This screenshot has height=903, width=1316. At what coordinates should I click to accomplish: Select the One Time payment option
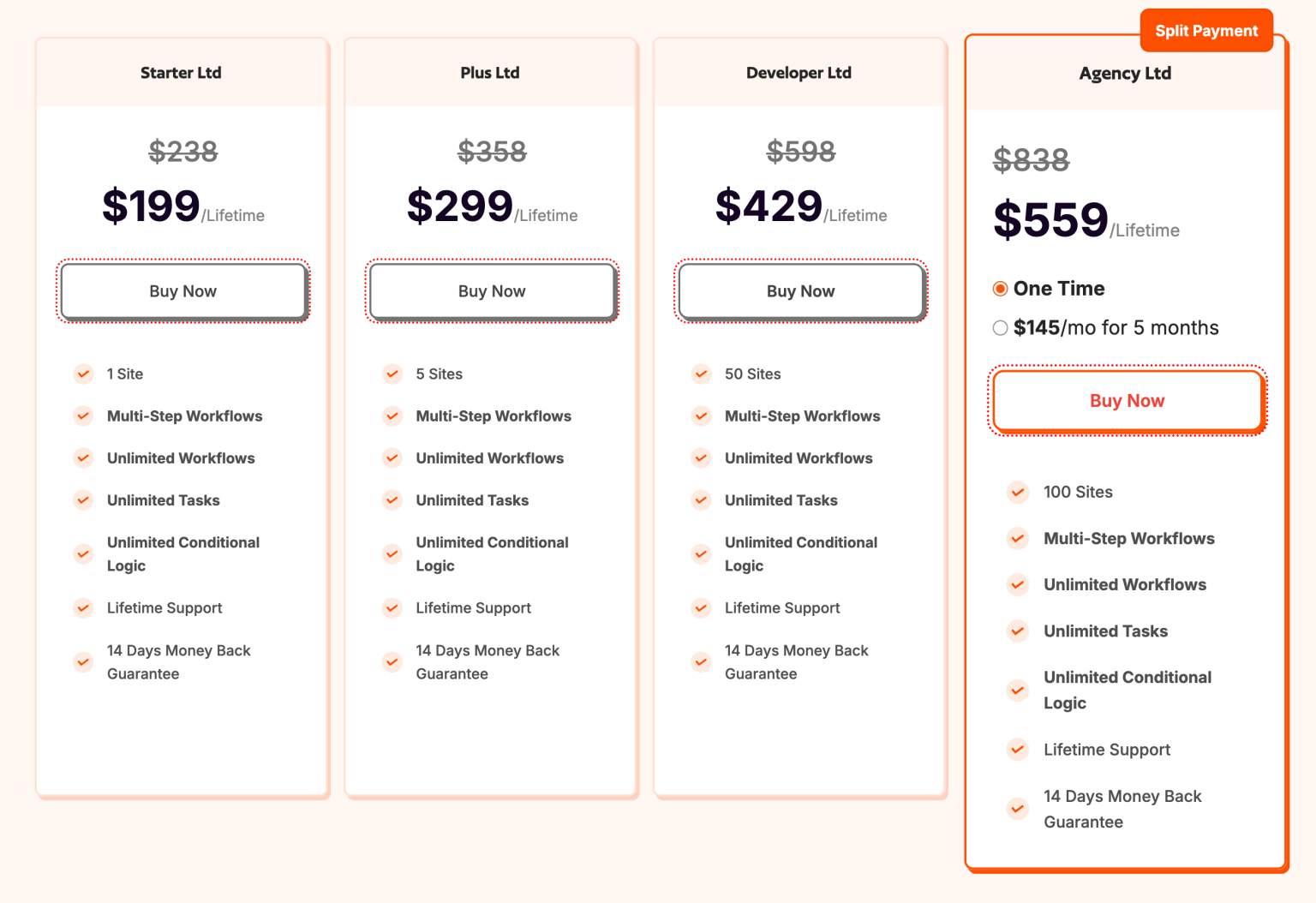[1000, 289]
